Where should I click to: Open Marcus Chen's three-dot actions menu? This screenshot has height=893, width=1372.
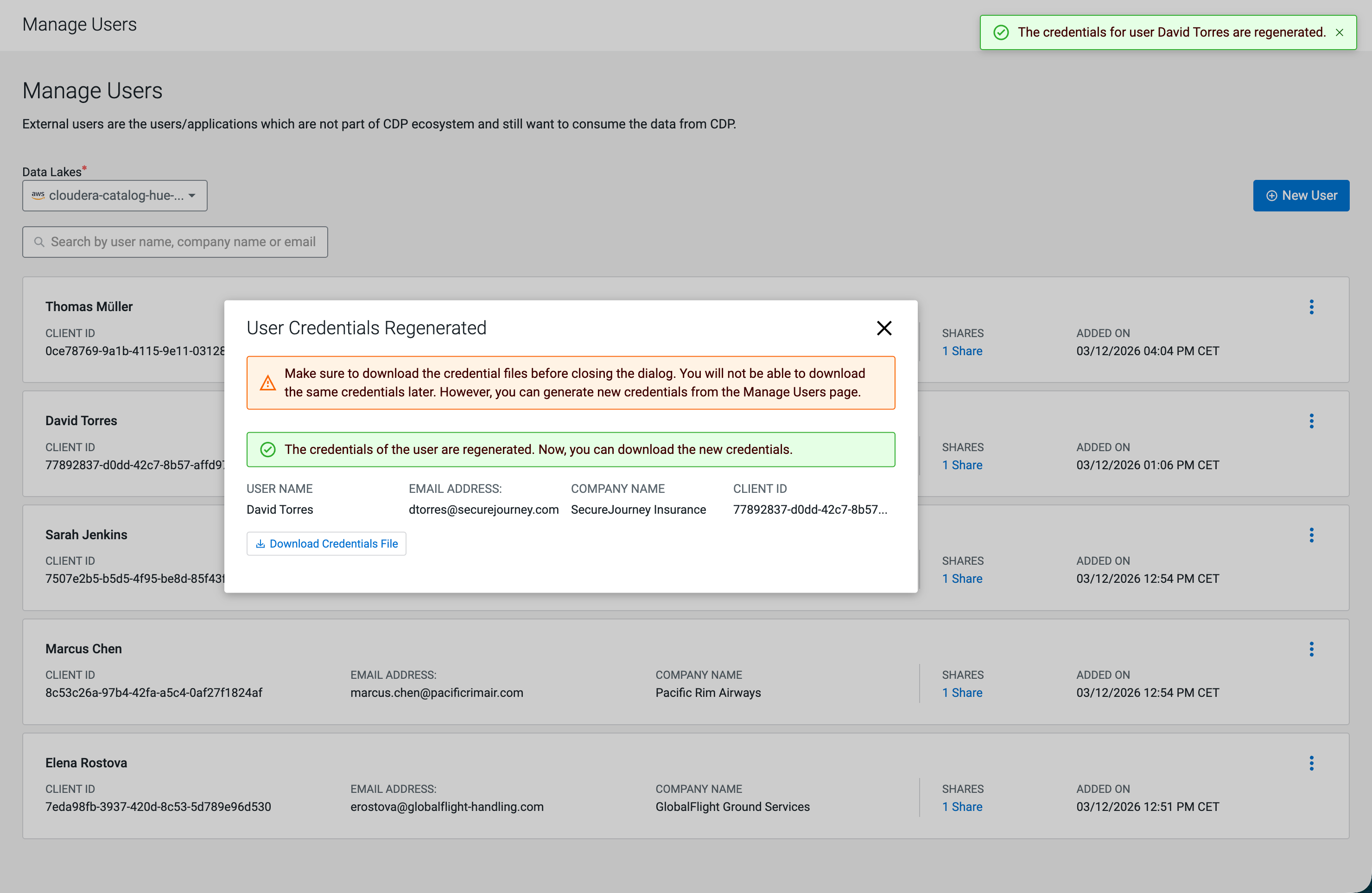point(1311,649)
